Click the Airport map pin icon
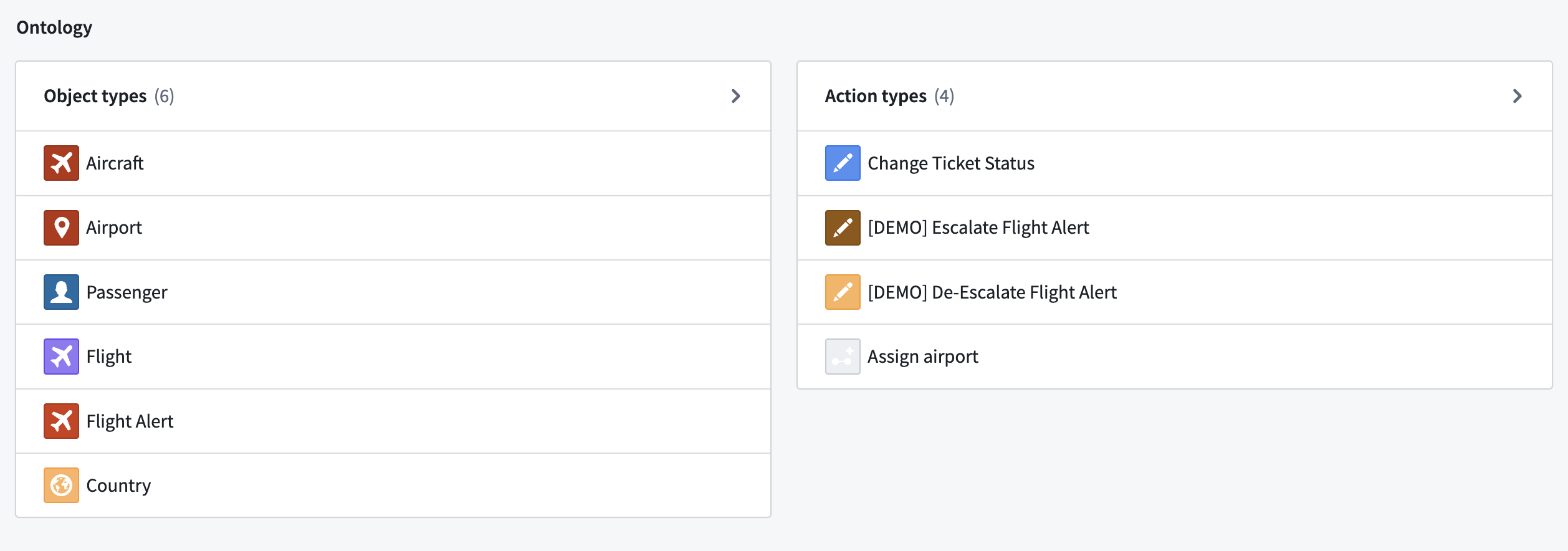1568x551 pixels. pyautogui.click(x=61, y=228)
